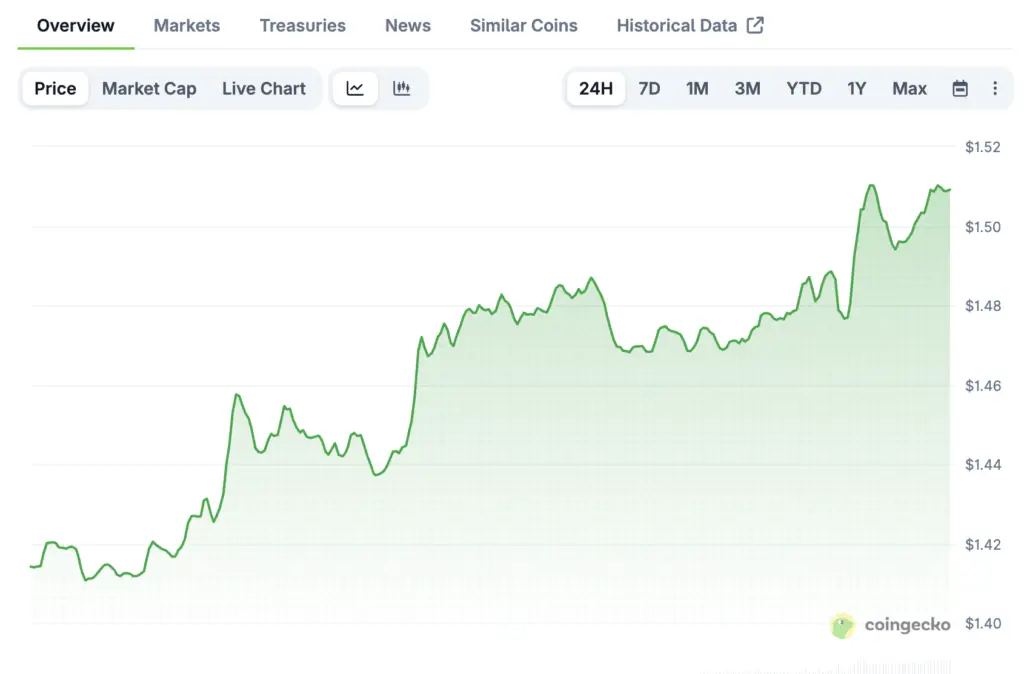Screen dimensions: 1024x674
Task: Switch to line chart view icon
Action: pos(355,88)
